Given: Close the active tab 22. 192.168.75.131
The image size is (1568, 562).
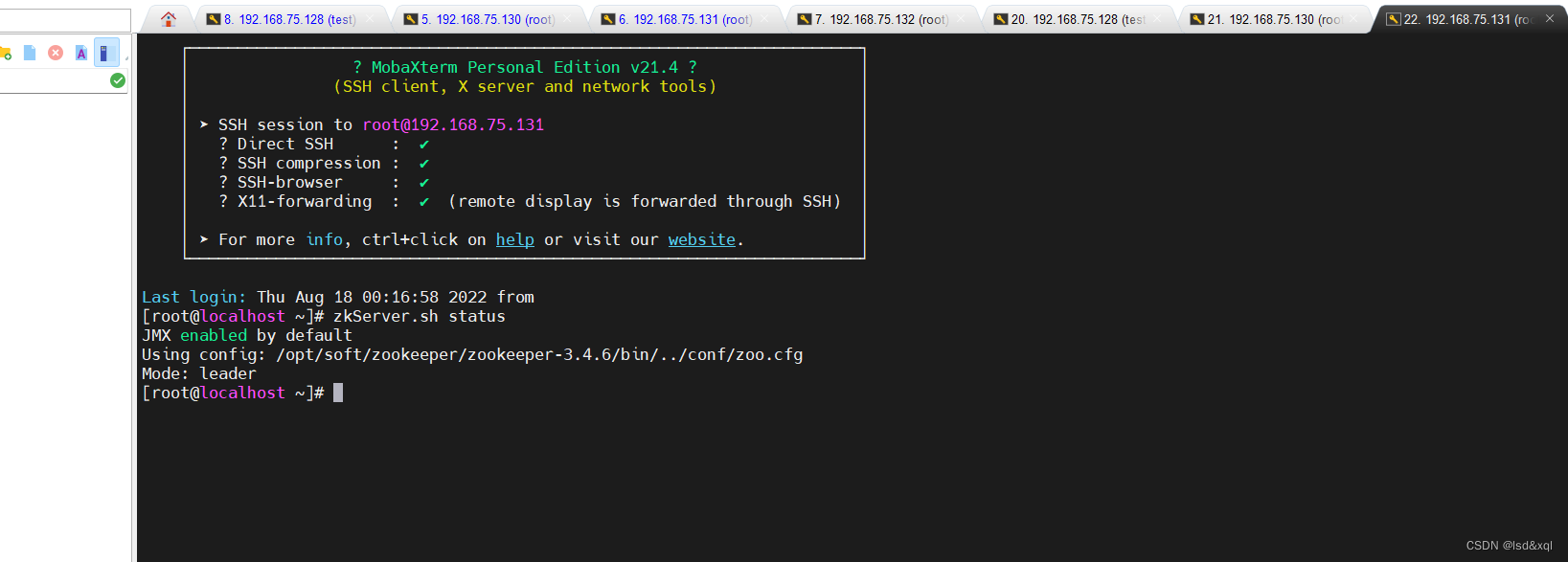Looking at the screenshot, I should click(x=1550, y=18).
